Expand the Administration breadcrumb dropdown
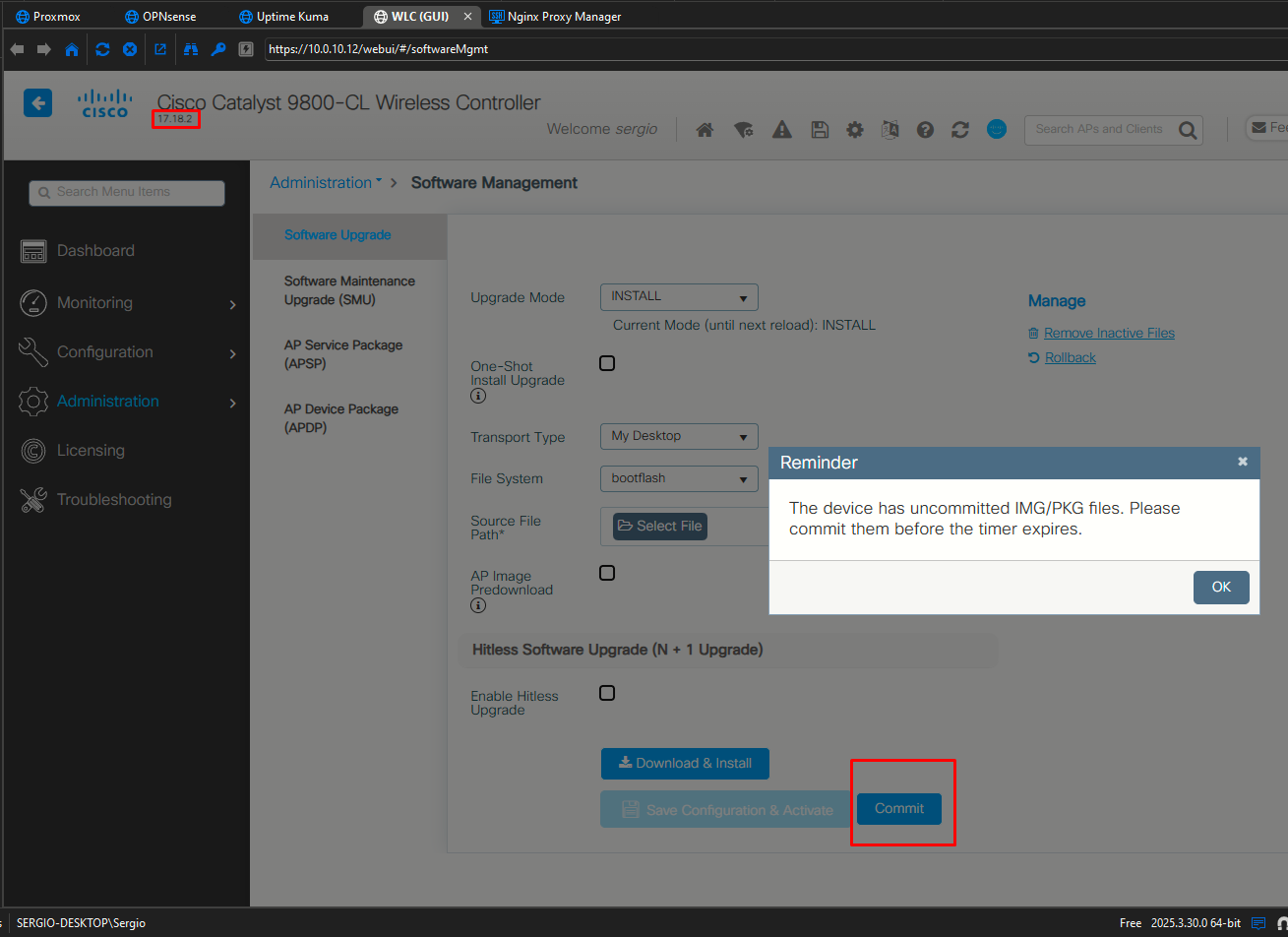 (x=326, y=182)
